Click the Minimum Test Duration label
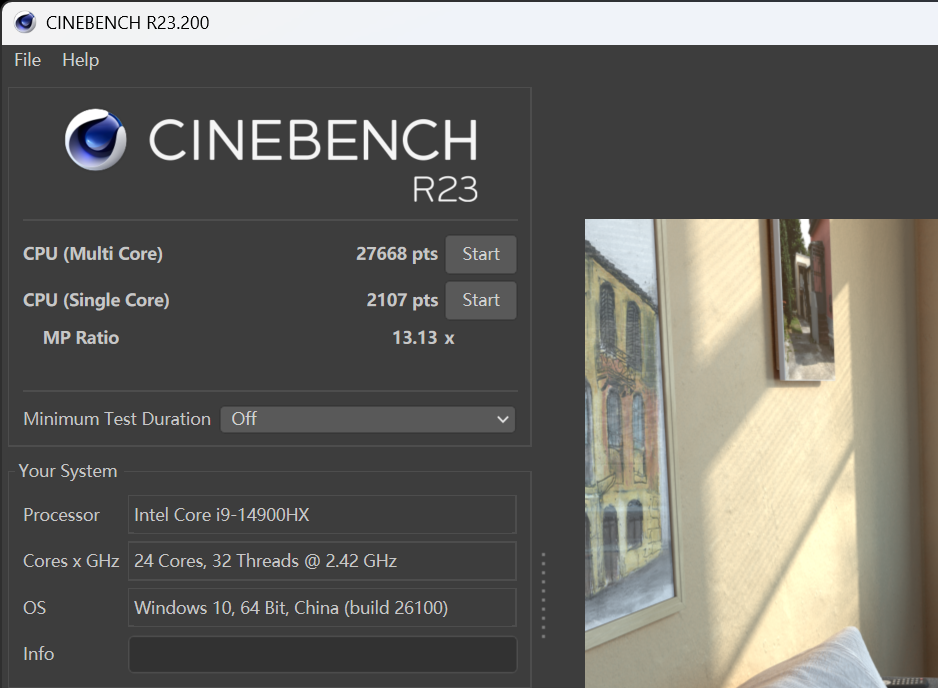The width and height of the screenshot is (938, 688). pyautogui.click(x=117, y=419)
